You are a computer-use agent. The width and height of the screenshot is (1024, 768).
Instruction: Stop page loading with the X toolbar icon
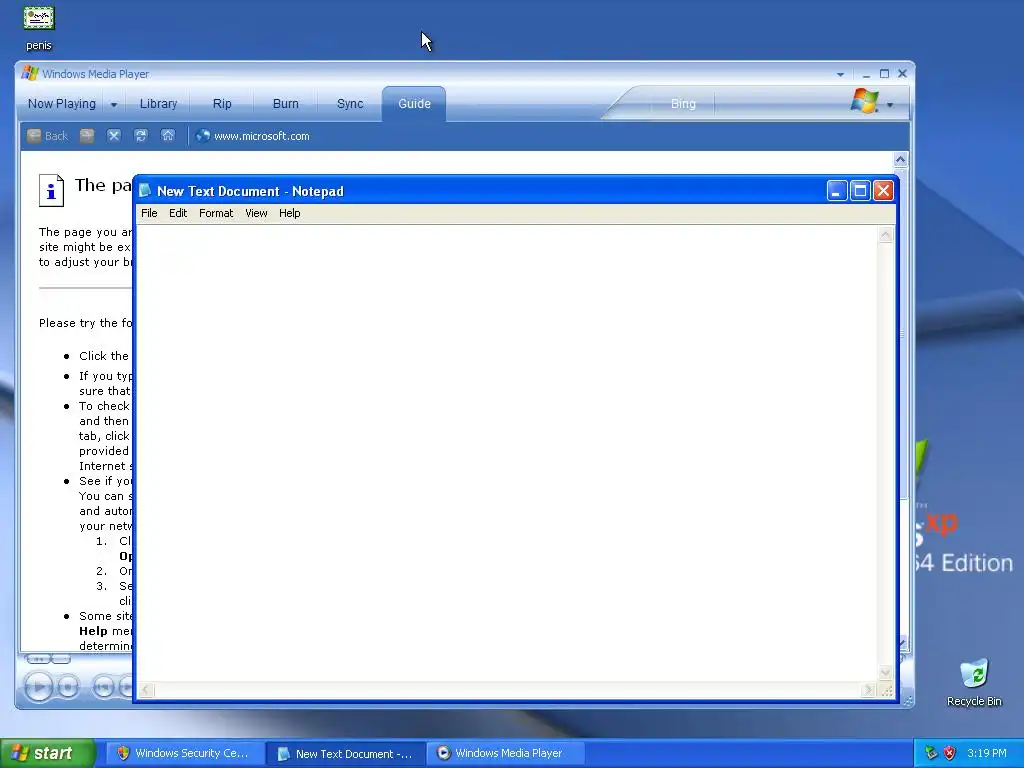point(114,136)
